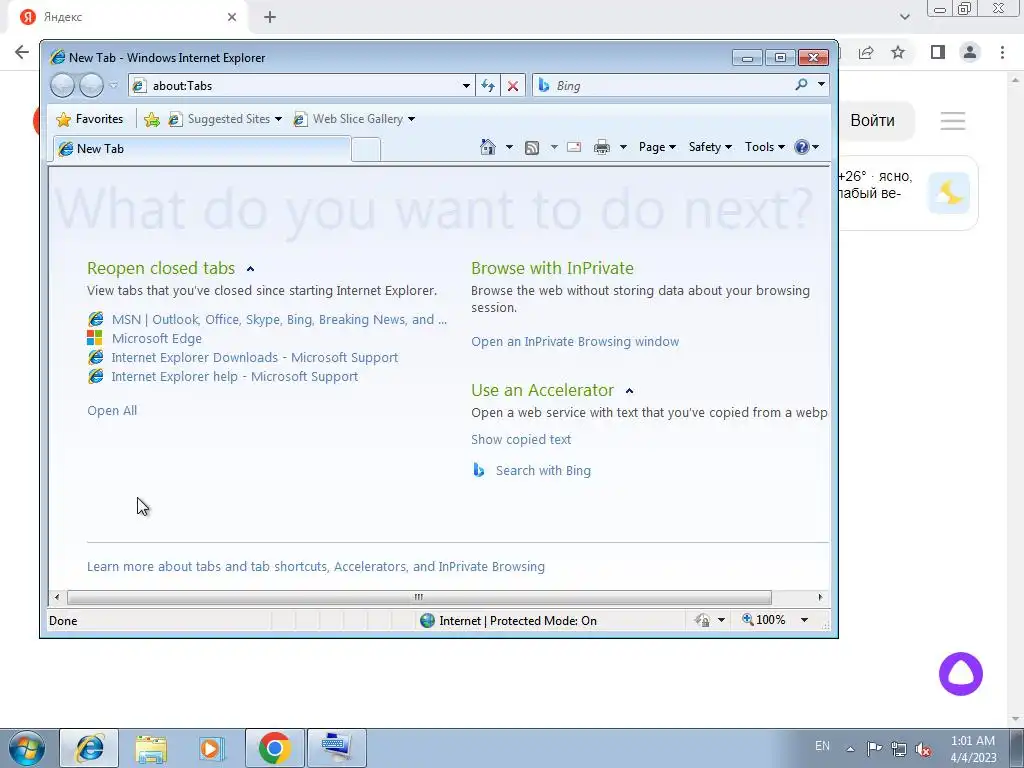Click the status bar privacy icon
Image resolution: width=1024 pixels, height=768 pixels.
[703, 620]
